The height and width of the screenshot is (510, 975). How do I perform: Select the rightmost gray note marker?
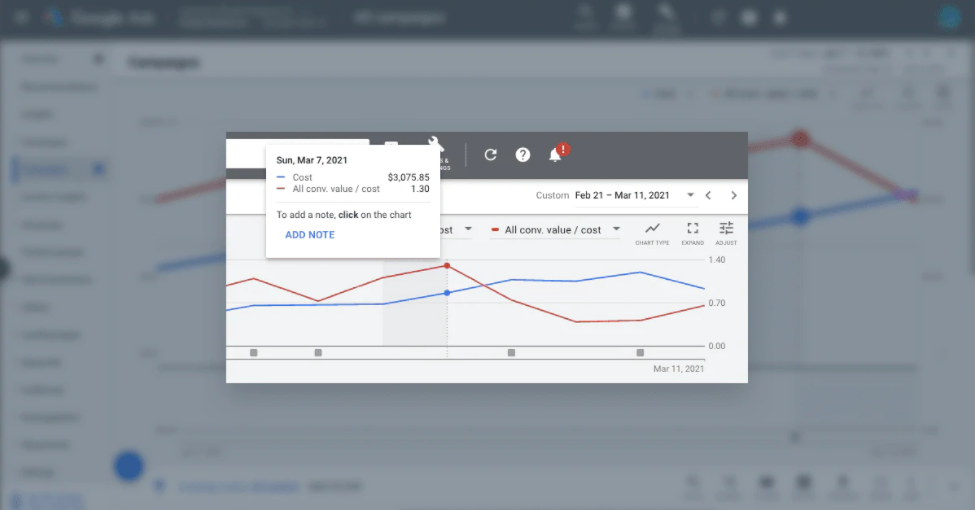[640, 352]
